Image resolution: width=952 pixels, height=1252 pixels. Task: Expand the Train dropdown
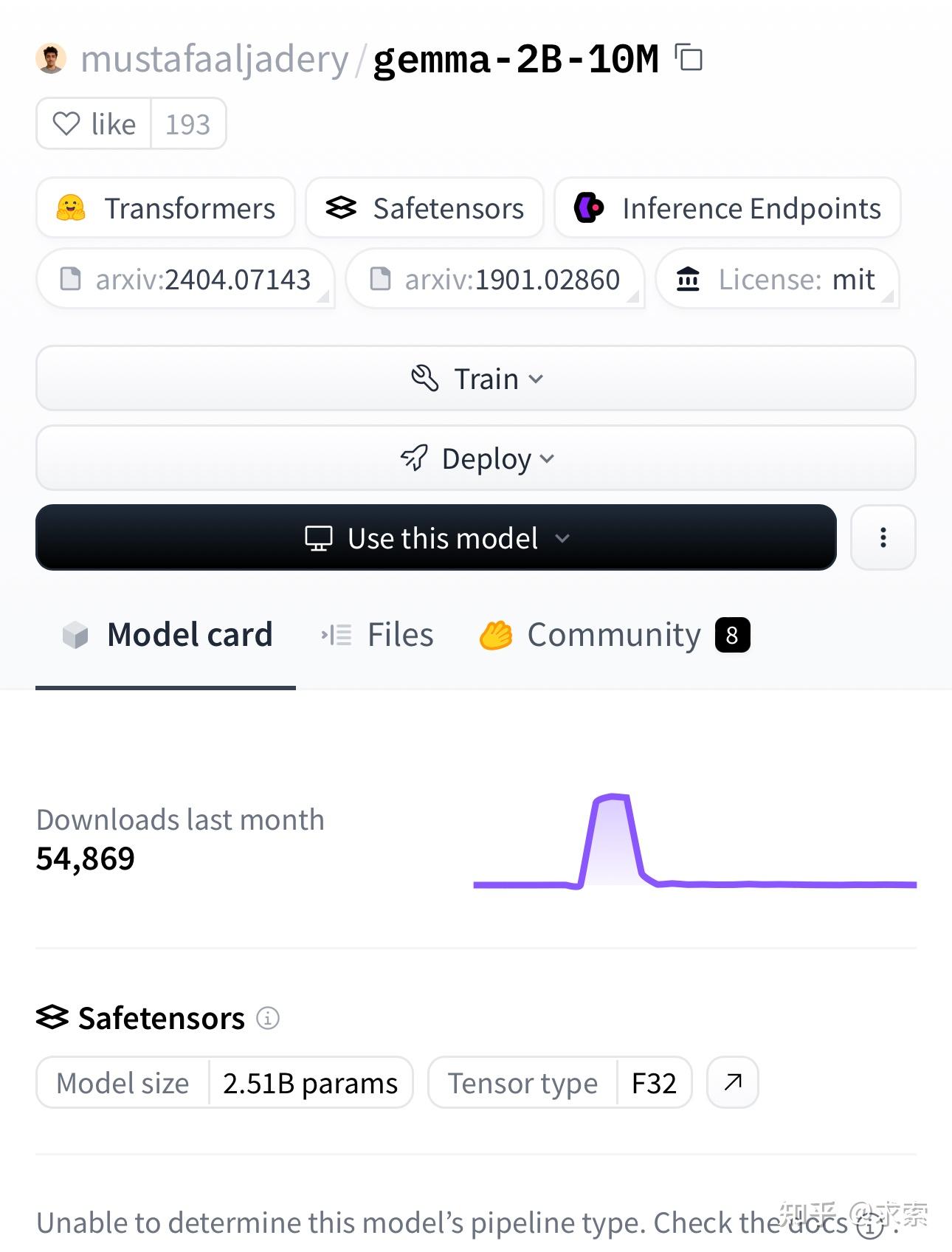click(x=476, y=379)
